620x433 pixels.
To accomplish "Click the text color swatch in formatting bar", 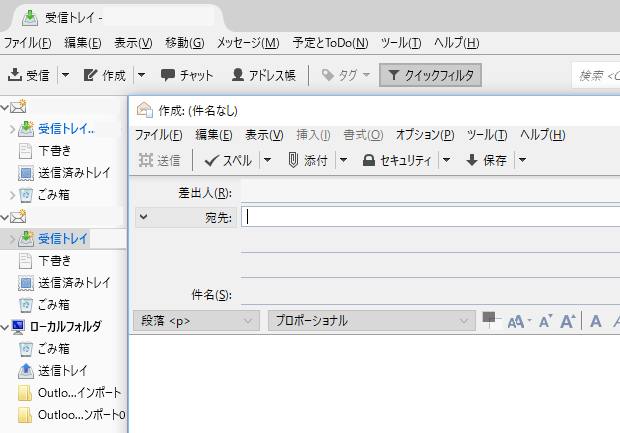I will [489, 319].
